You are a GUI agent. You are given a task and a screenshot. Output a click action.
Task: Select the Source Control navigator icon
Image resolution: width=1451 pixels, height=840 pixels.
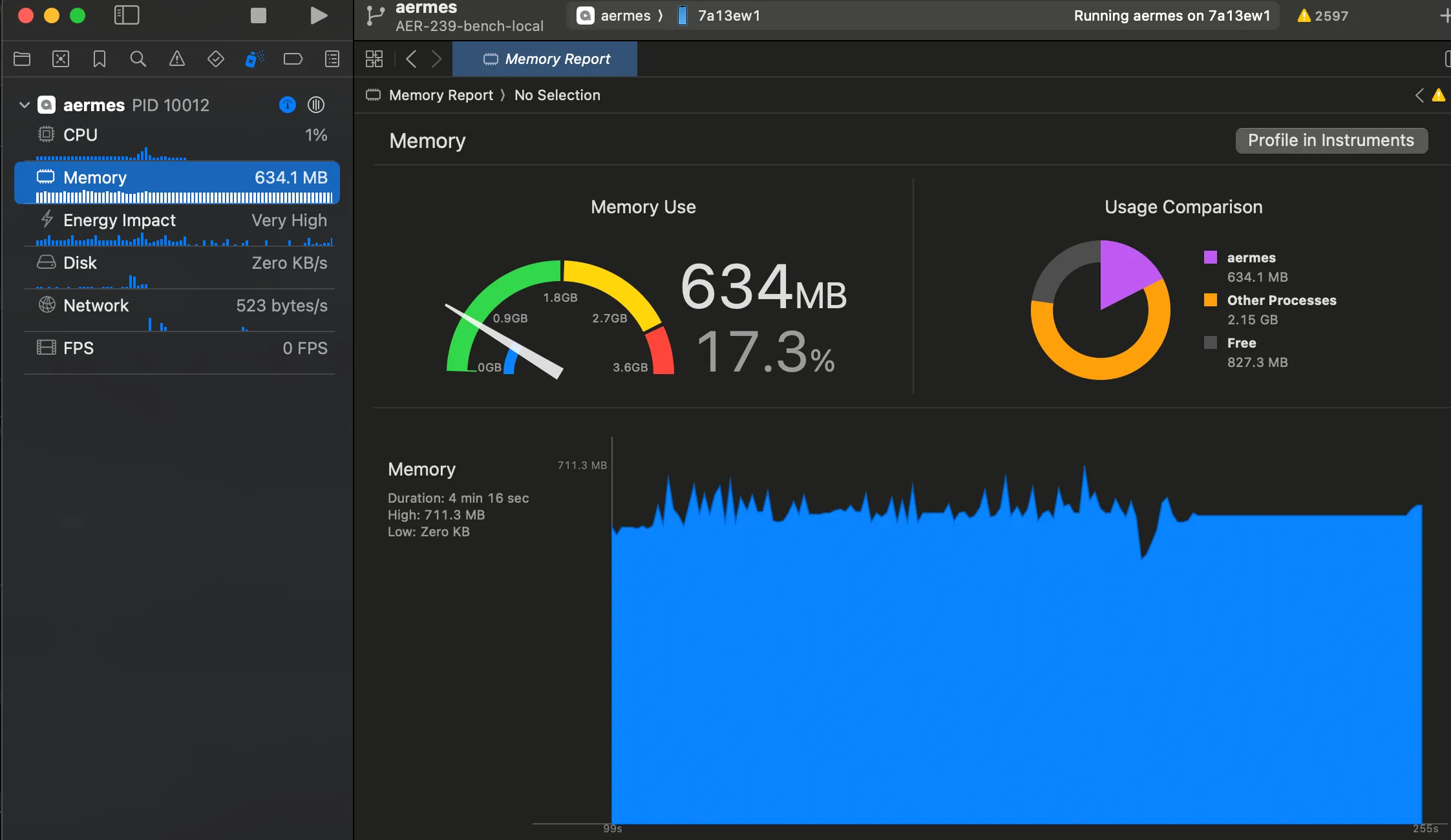tap(61, 59)
